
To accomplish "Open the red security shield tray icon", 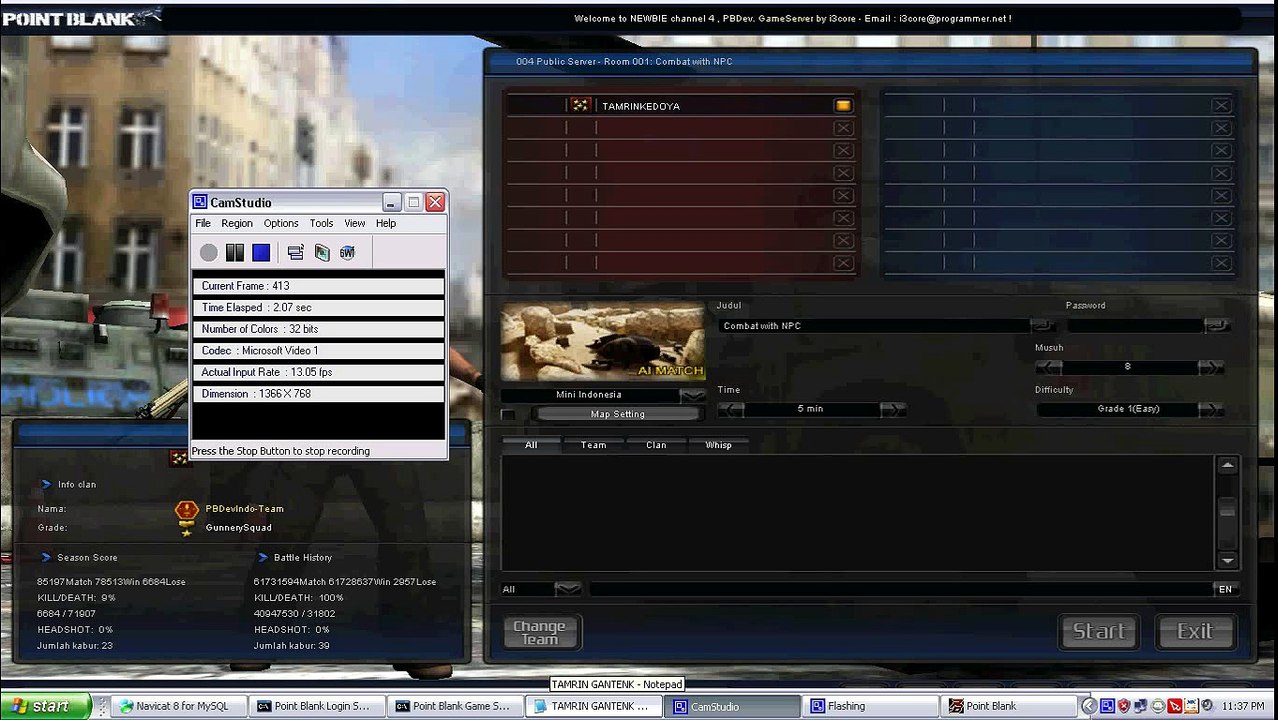I will click(1124, 706).
